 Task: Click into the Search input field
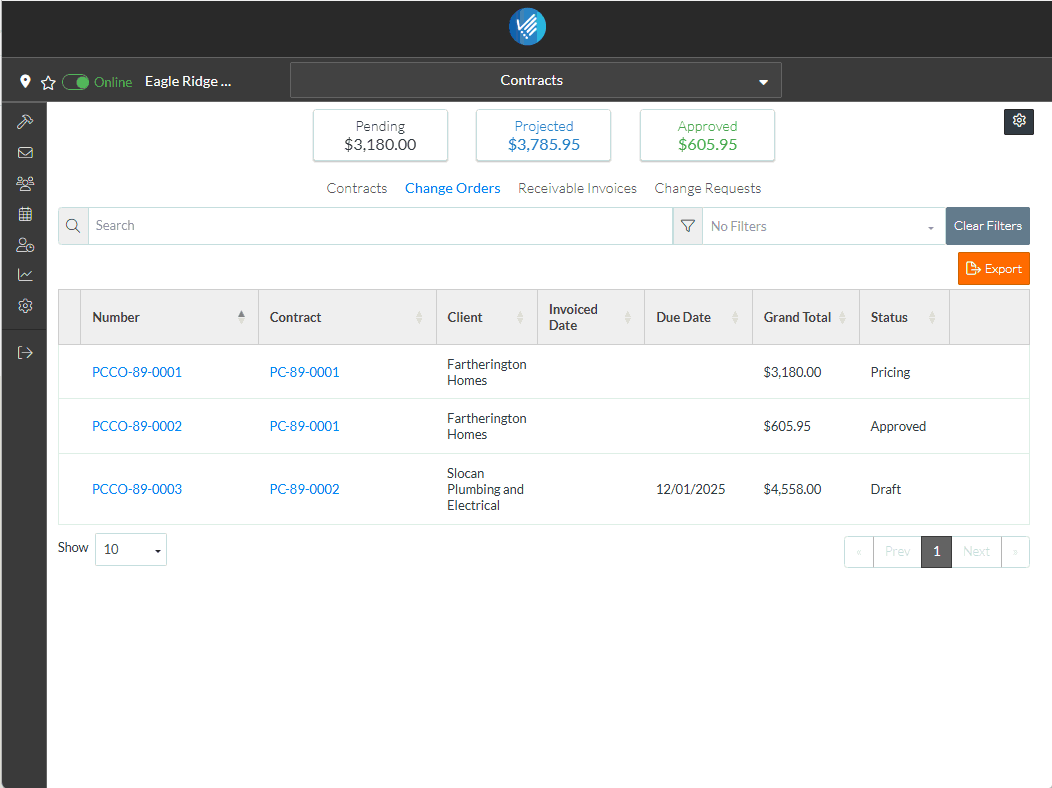pos(380,226)
